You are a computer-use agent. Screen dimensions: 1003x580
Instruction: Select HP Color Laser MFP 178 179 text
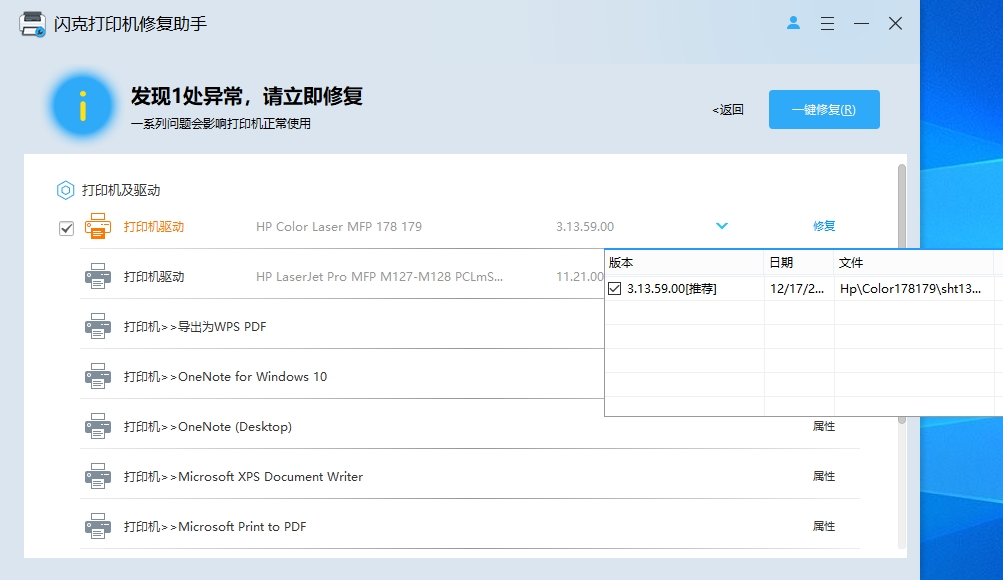click(x=338, y=226)
